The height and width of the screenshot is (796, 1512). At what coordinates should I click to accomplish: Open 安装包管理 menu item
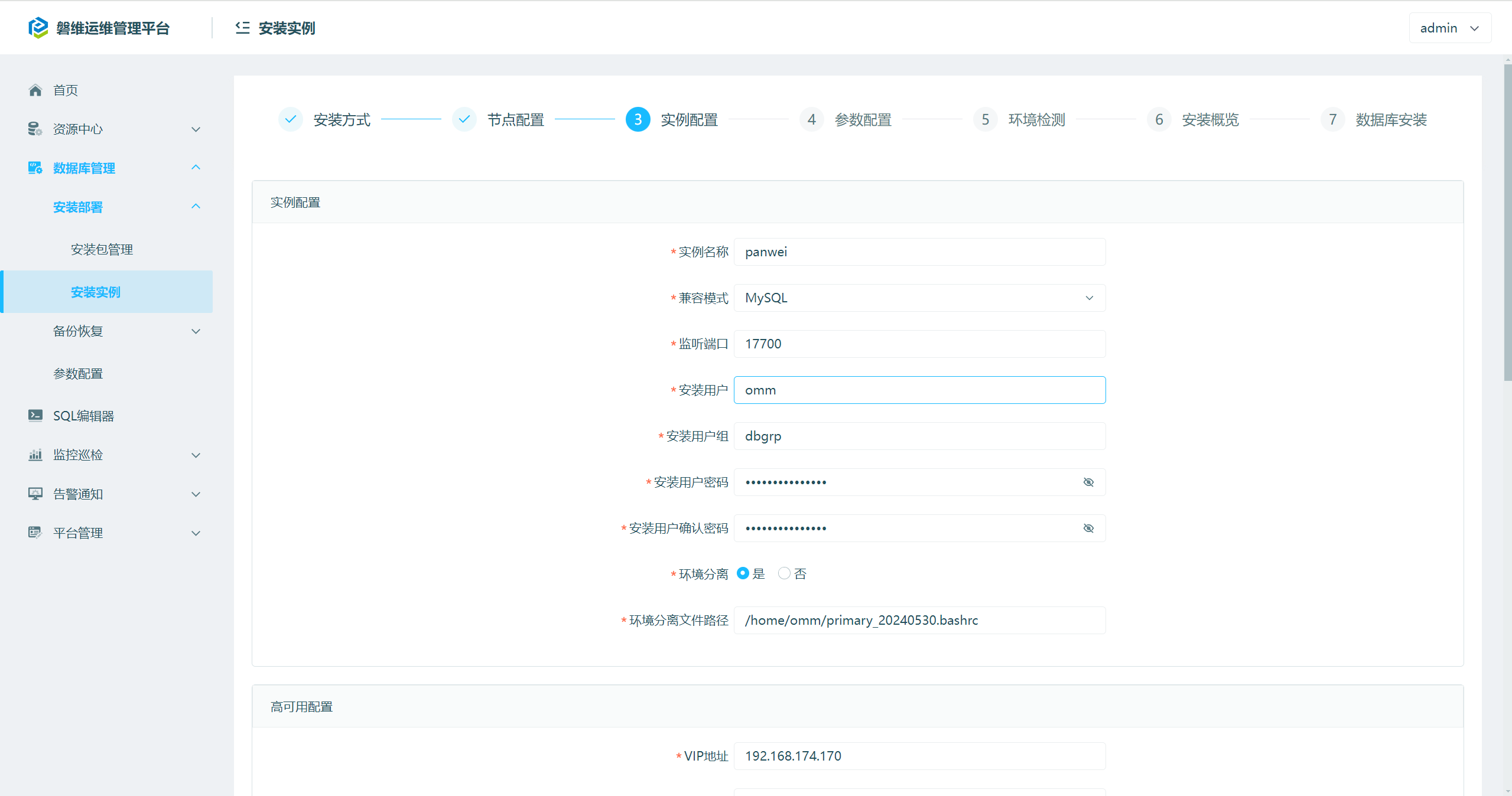(102, 250)
